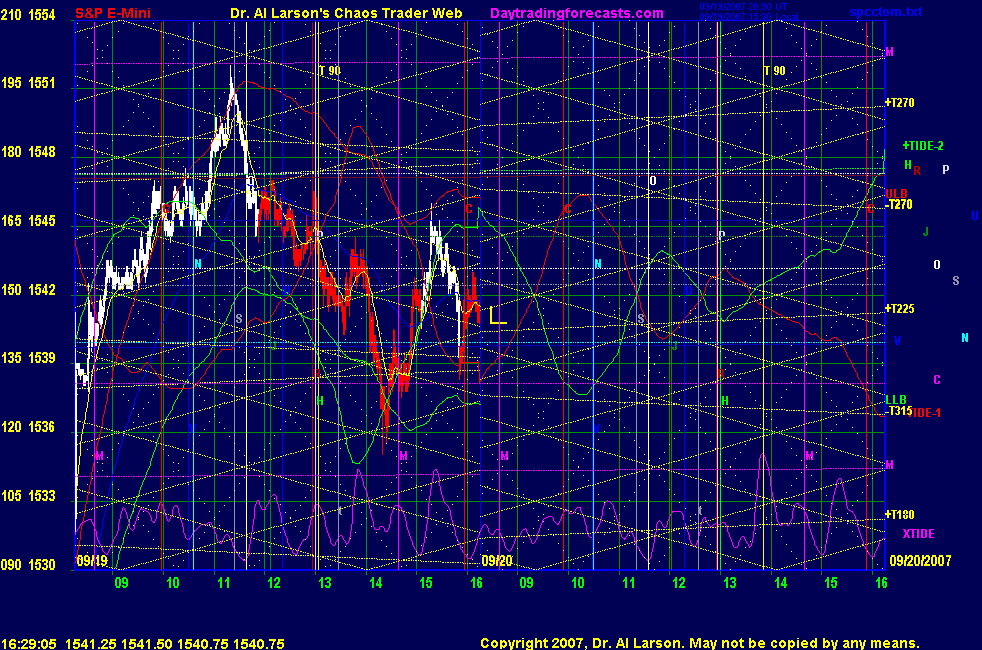
Task: Select the red TIDE-1 legend label
Action: [x=927, y=413]
